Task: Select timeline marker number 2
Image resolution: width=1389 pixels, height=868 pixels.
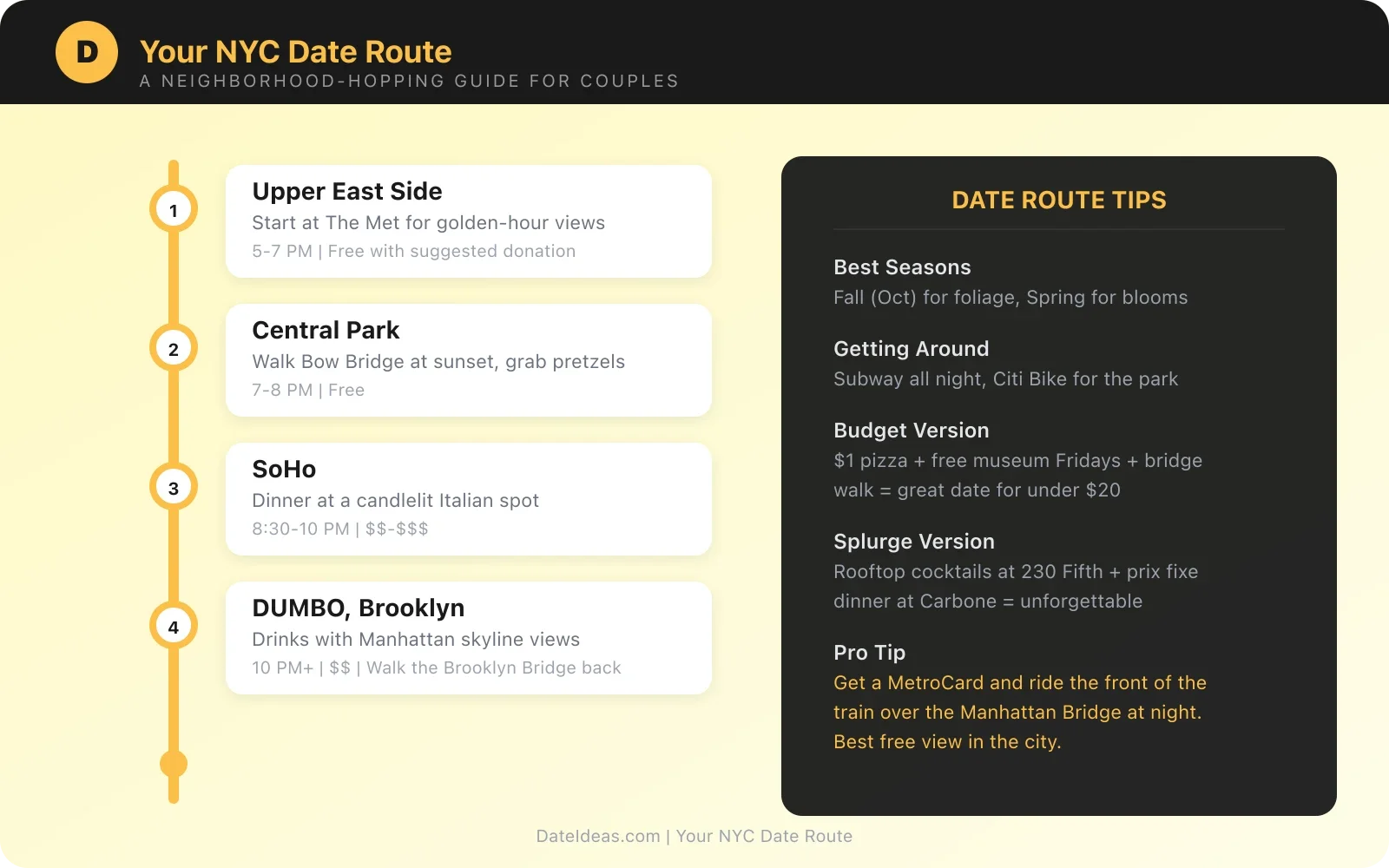Action: pos(174,348)
